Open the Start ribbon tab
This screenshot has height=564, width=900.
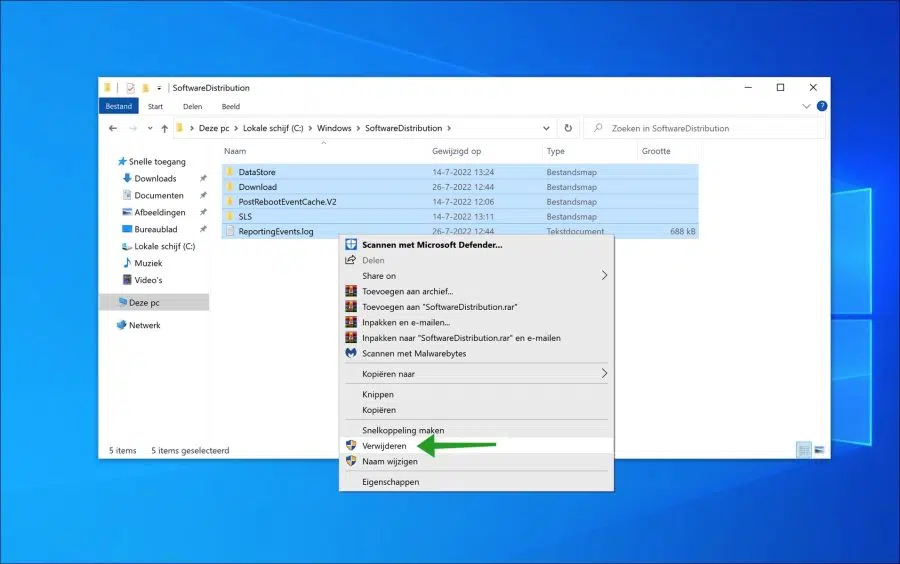coord(155,107)
